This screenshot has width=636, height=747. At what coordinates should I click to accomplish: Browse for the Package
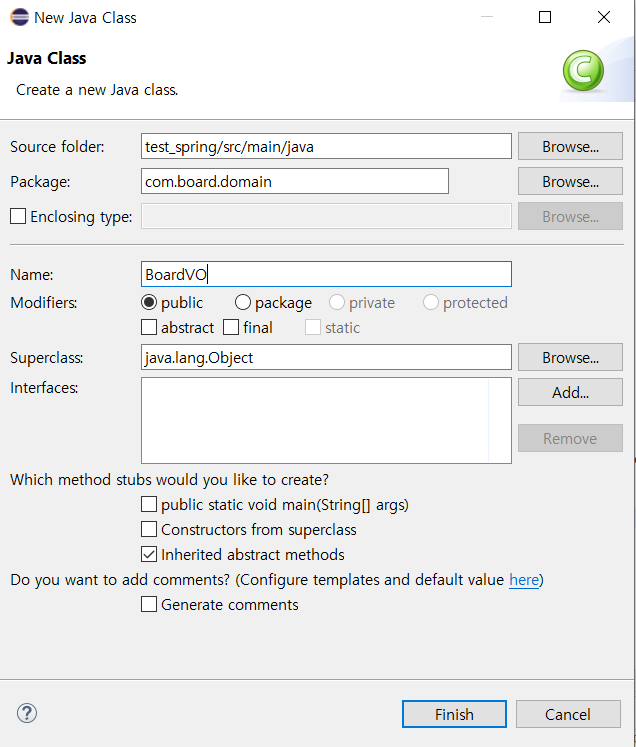pyautogui.click(x=570, y=181)
